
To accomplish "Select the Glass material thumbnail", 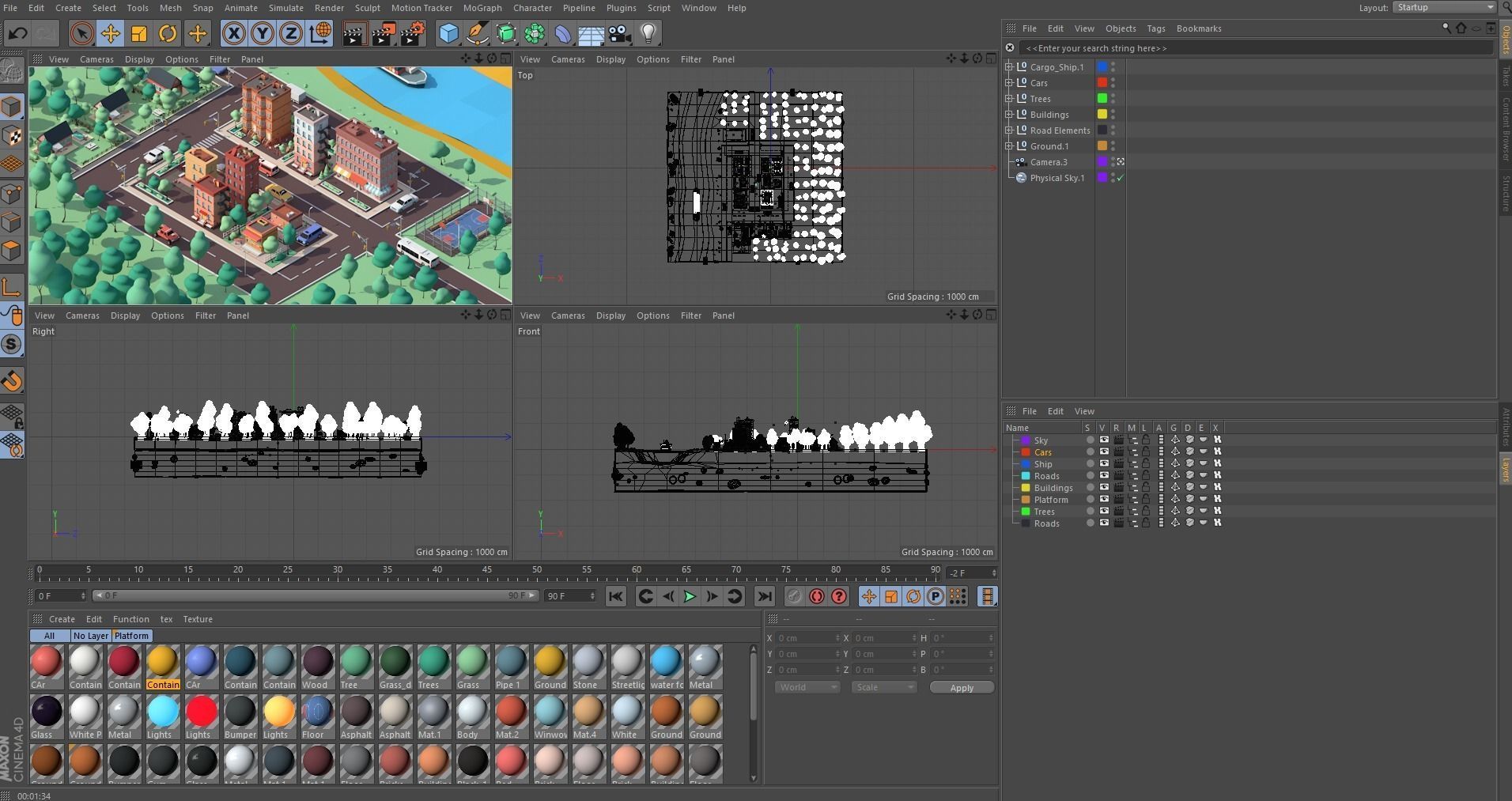I will pos(46,717).
